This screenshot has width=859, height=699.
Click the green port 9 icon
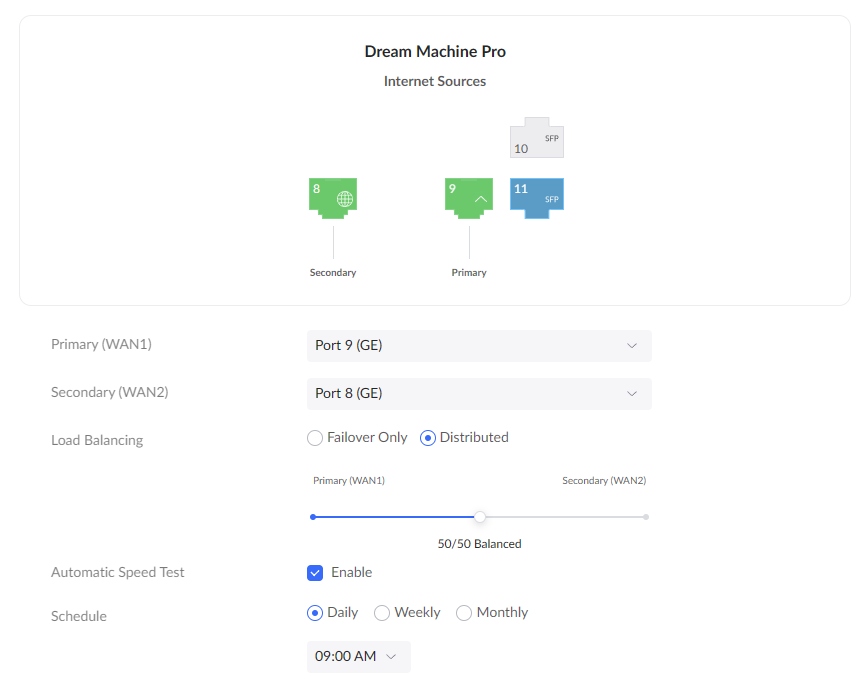pyautogui.click(x=468, y=197)
